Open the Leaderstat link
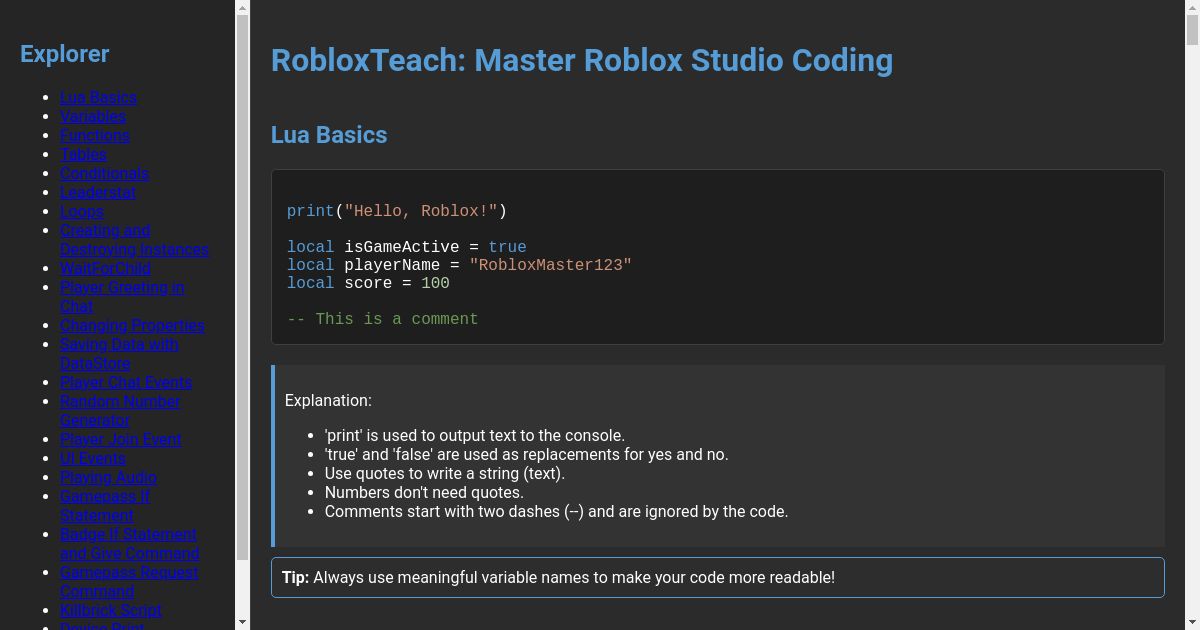The height and width of the screenshot is (630, 1200). click(x=98, y=192)
